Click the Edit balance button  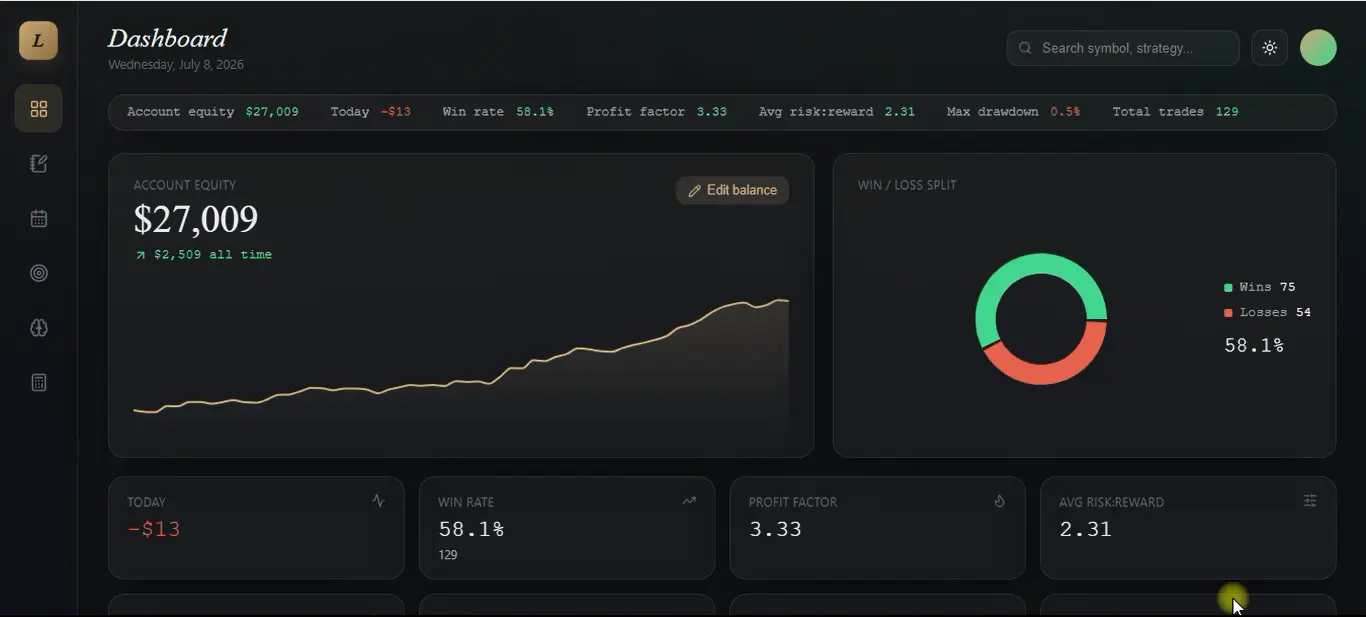point(732,190)
